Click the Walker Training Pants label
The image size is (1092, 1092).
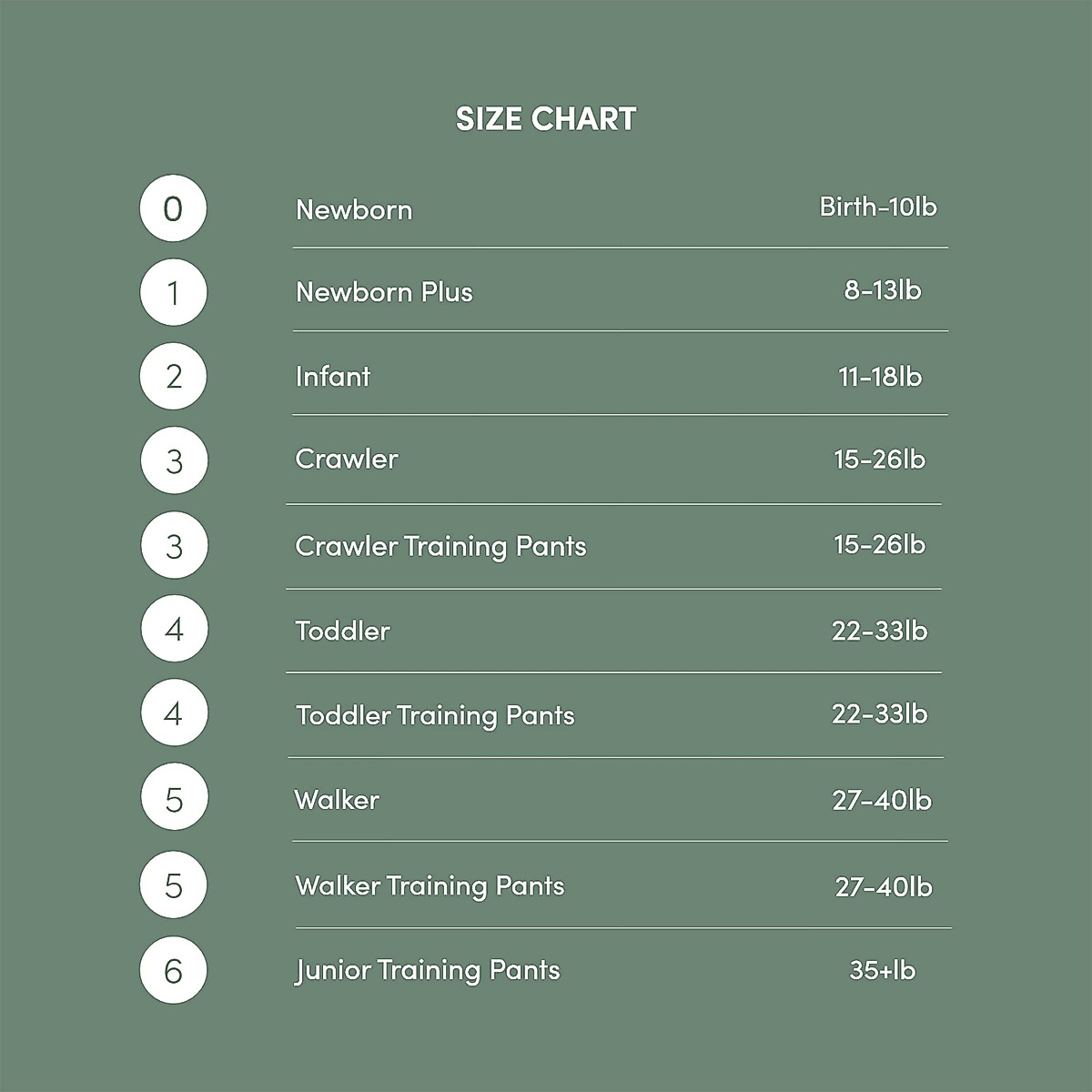click(430, 886)
